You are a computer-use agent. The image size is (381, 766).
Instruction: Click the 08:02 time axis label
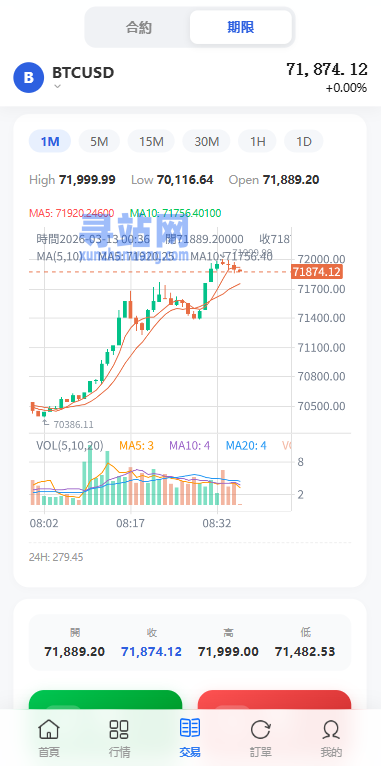[44, 523]
